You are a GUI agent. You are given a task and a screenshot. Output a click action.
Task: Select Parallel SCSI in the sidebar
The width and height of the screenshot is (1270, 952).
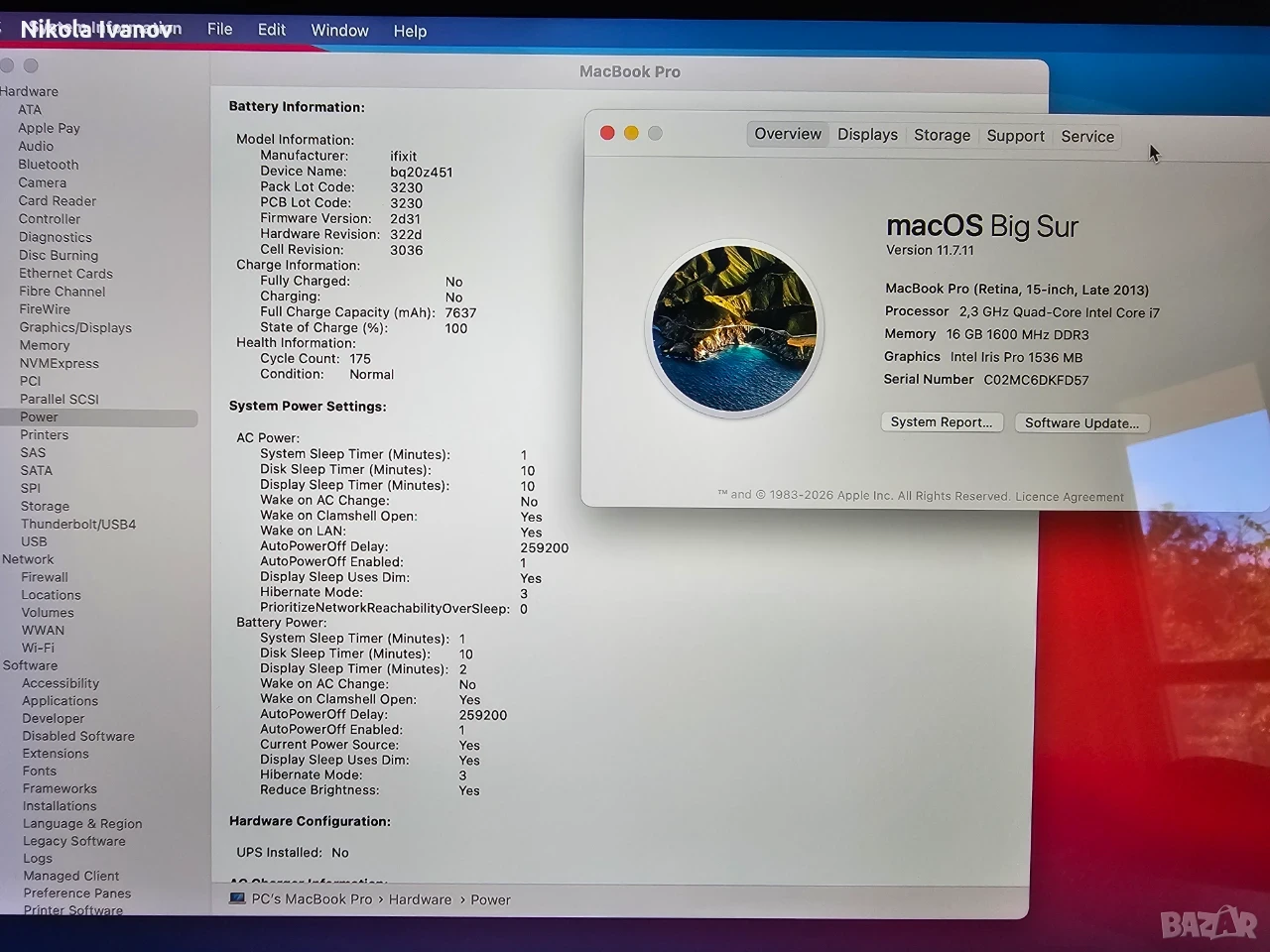click(x=59, y=399)
